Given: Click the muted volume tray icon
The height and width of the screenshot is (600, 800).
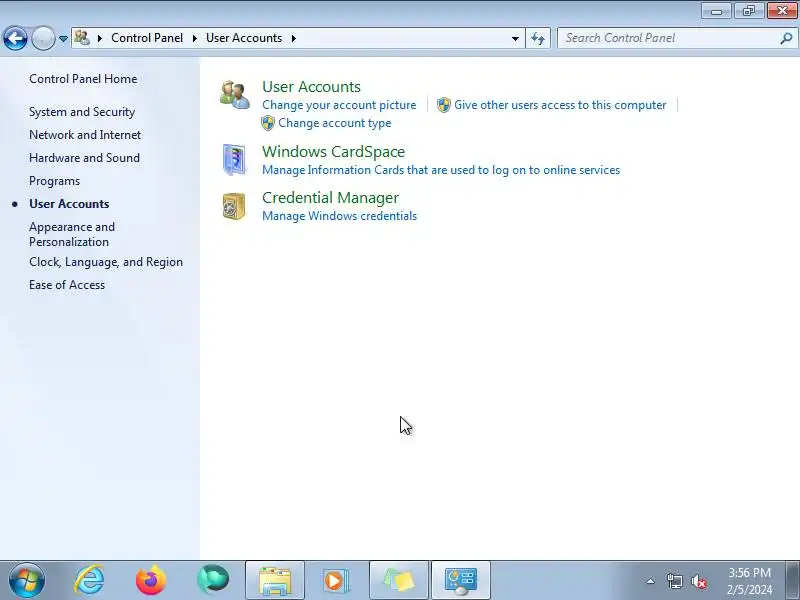Looking at the screenshot, I should (x=699, y=581).
